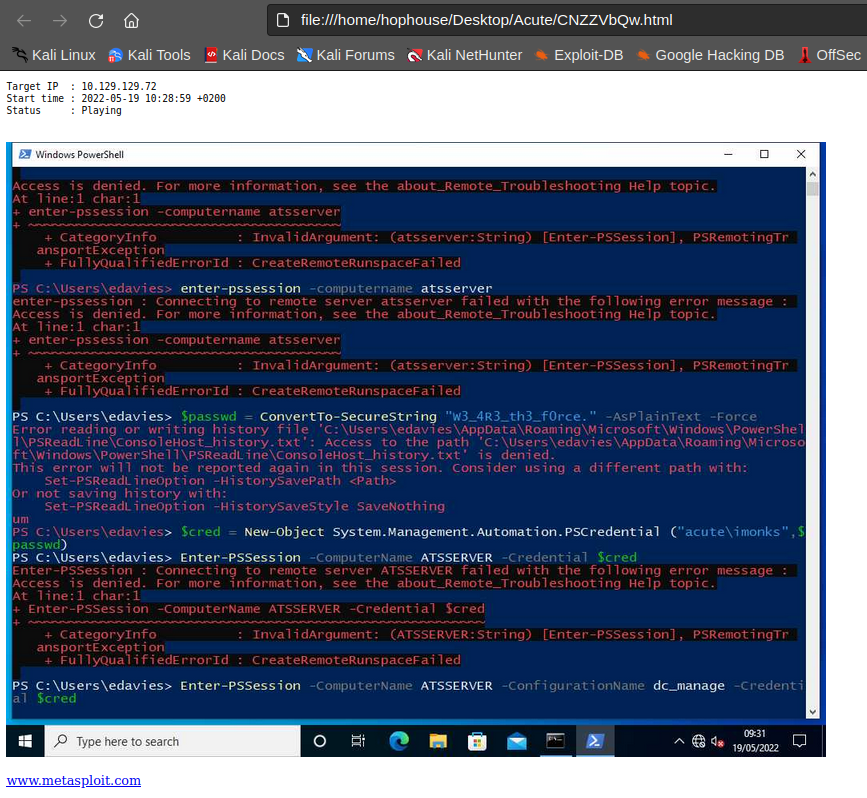Open the Mail app from the taskbar

(x=516, y=740)
